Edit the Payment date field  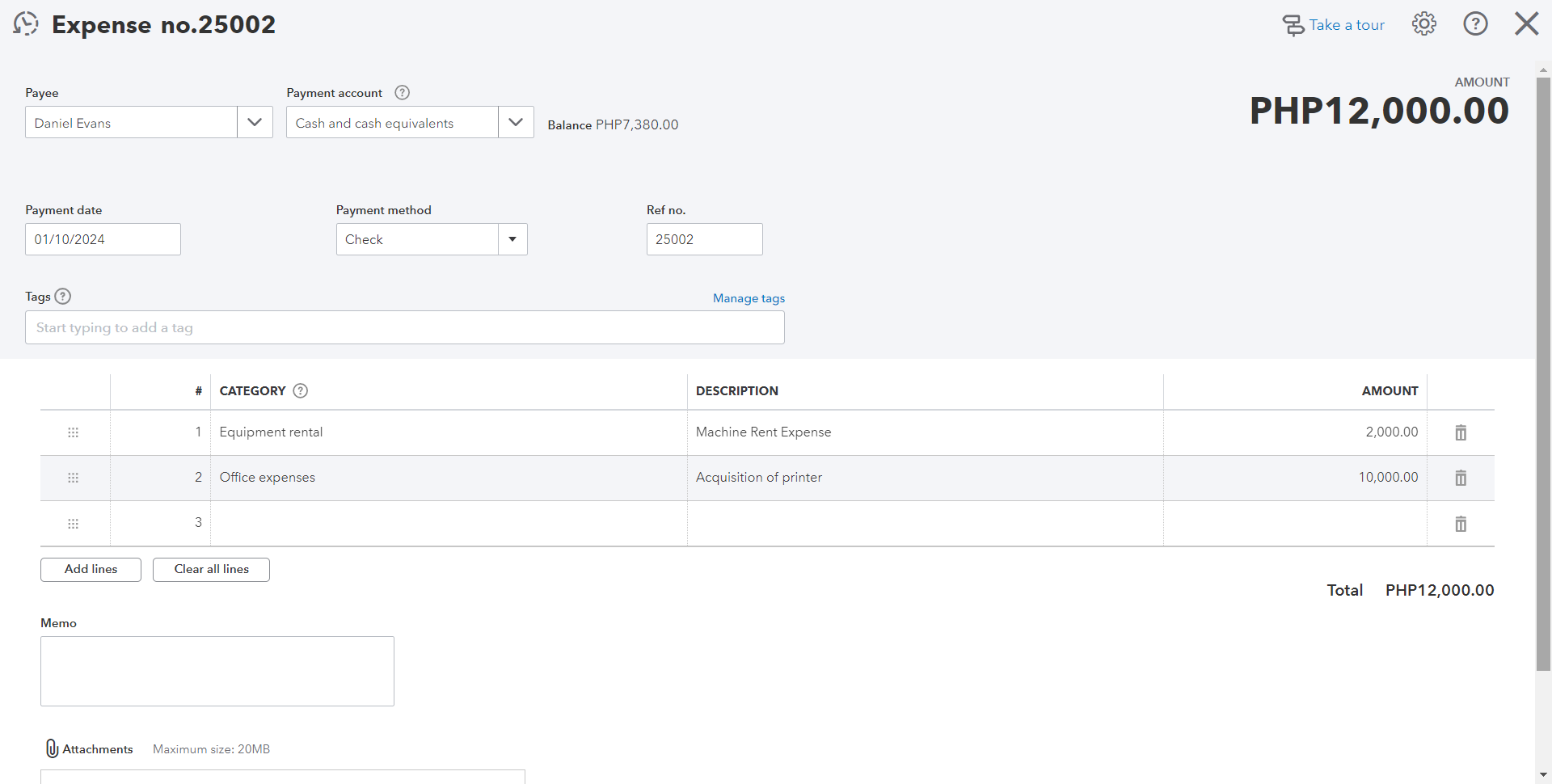(103, 239)
